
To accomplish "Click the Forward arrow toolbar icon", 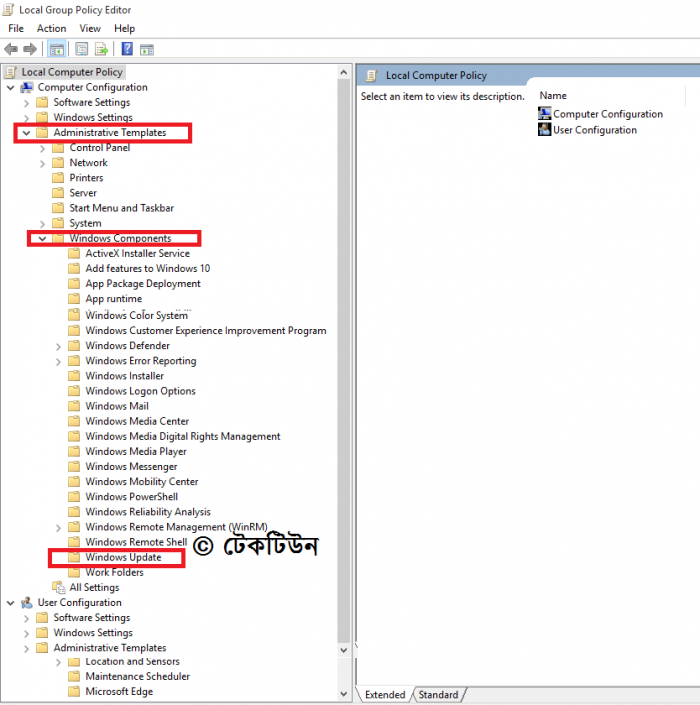I will pyautogui.click(x=30, y=49).
